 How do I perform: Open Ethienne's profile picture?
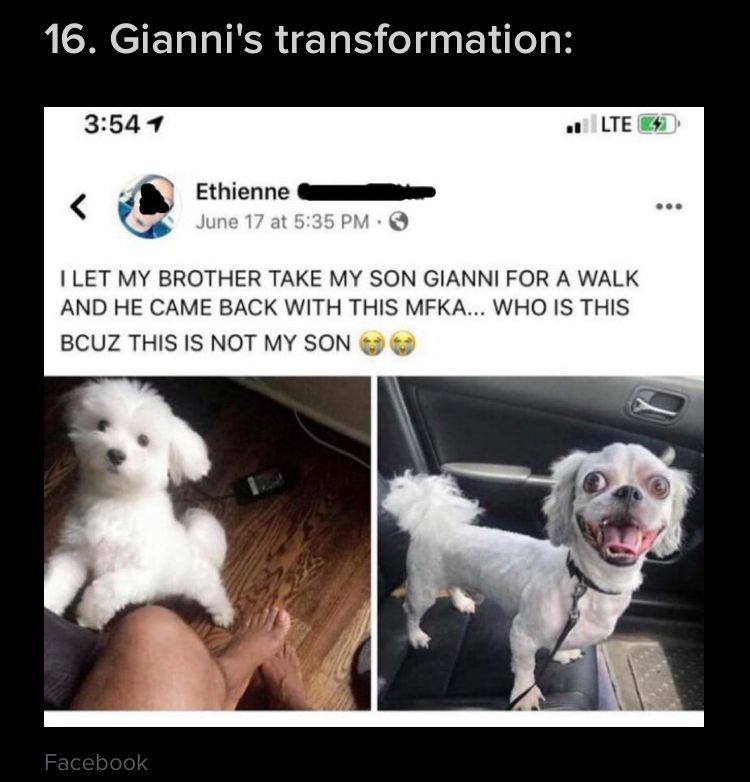(149, 206)
